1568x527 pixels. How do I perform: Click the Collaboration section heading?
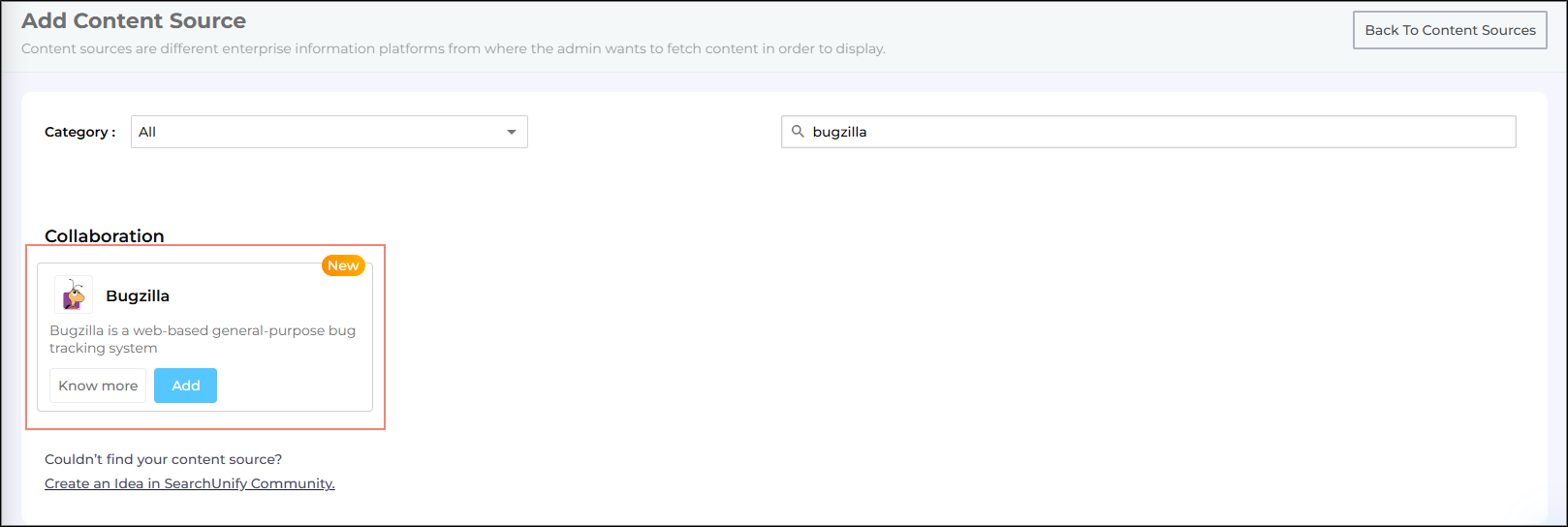(x=105, y=235)
